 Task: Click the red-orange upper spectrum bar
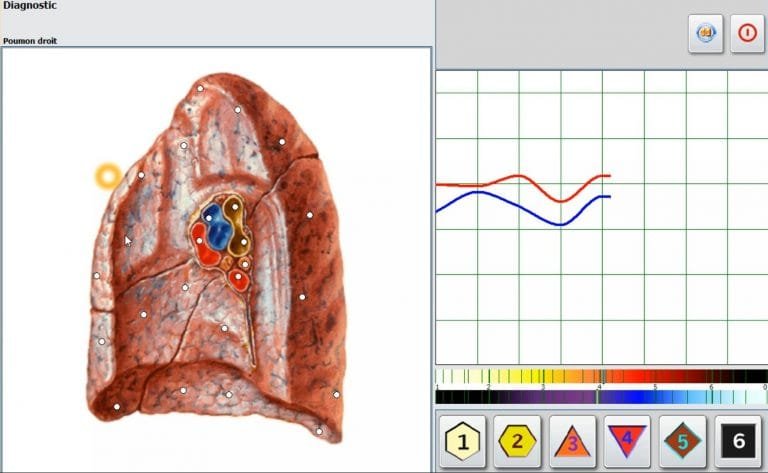(x=600, y=377)
